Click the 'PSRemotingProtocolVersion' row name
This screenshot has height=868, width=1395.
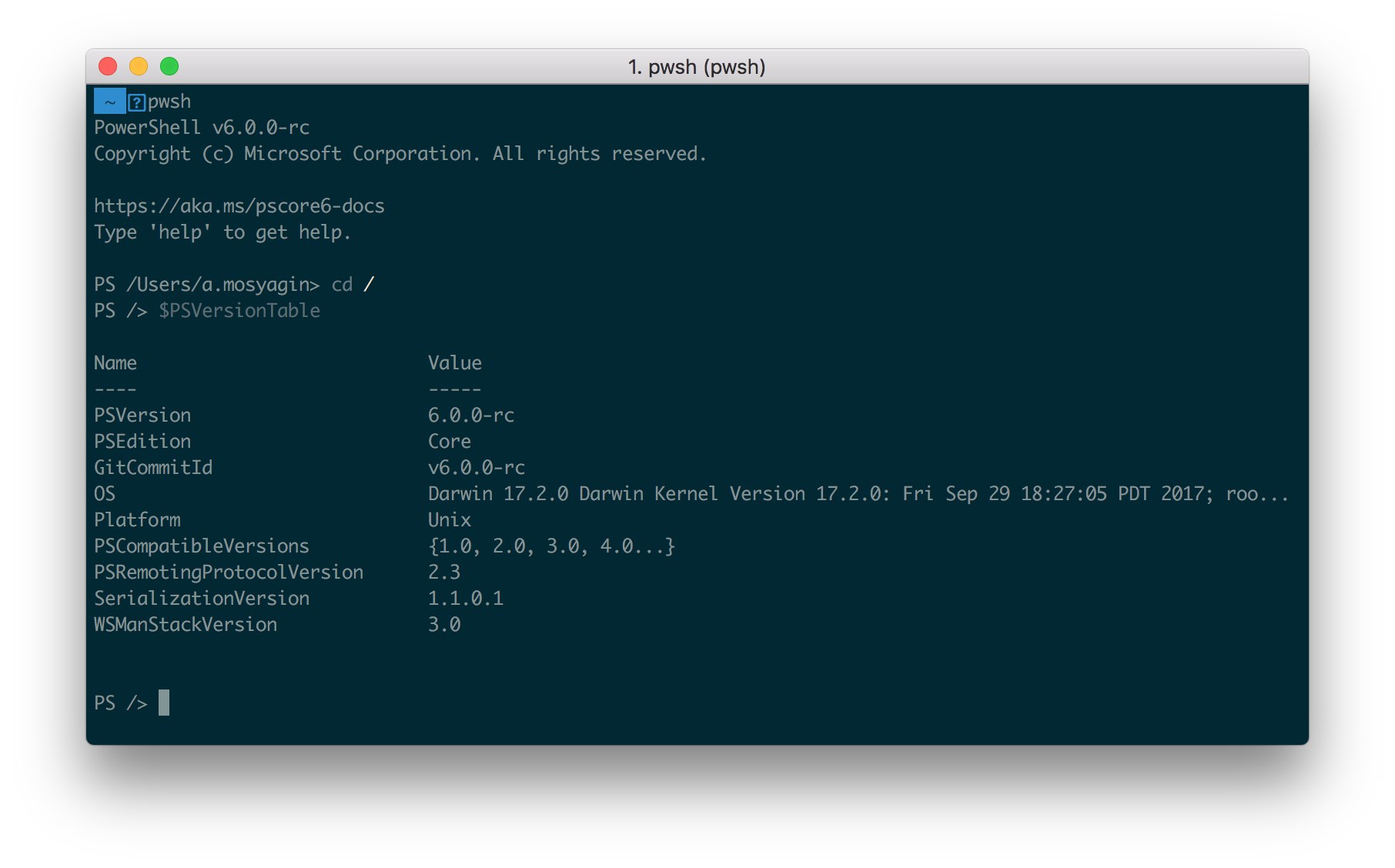click(x=229, y=573)
